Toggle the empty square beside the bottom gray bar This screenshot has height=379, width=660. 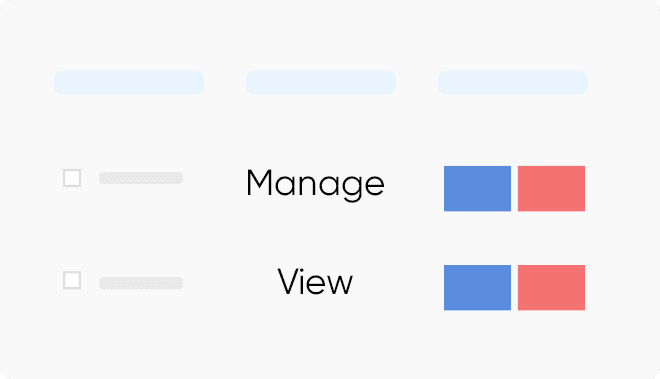point(72,280)
